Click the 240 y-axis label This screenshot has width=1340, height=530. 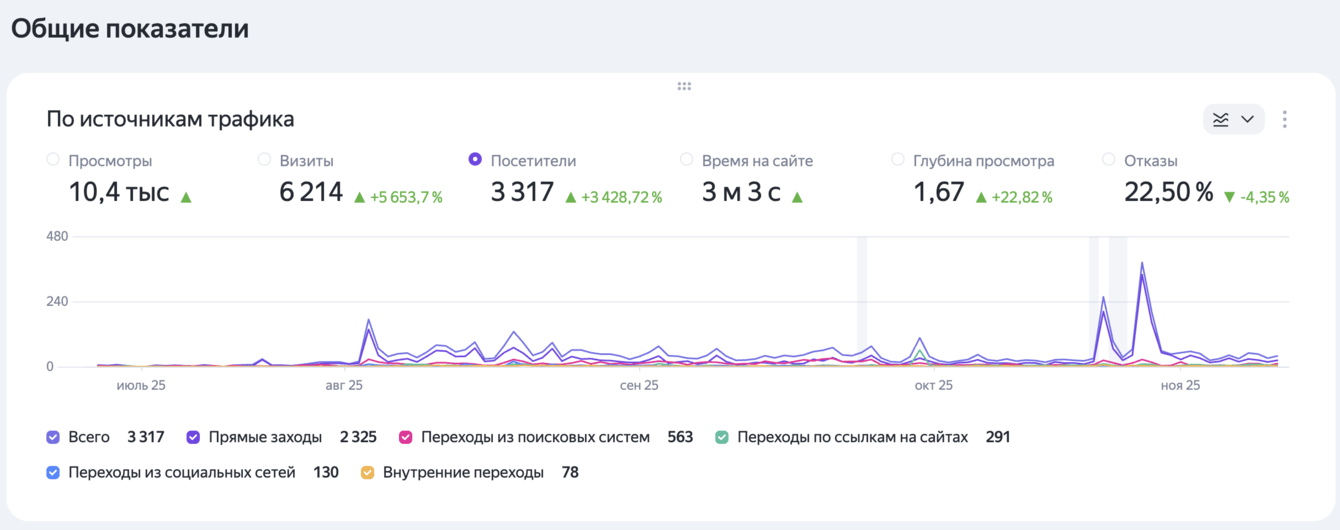click(57, 302)
